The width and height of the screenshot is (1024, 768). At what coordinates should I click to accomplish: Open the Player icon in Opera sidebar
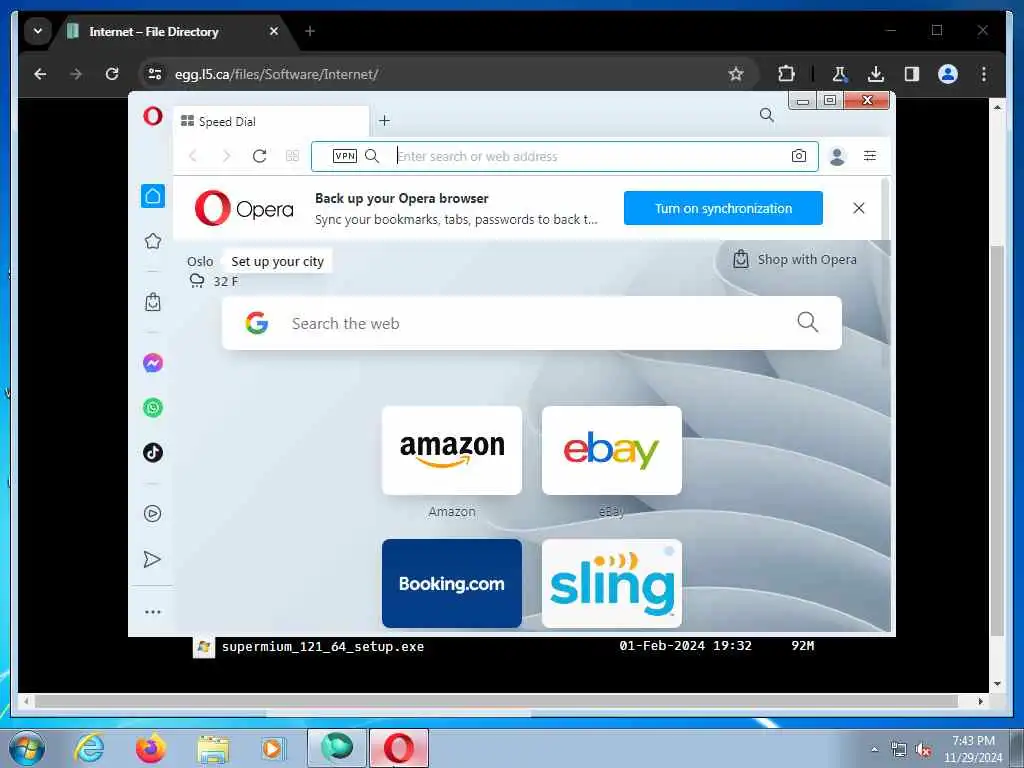pos(153,513)
